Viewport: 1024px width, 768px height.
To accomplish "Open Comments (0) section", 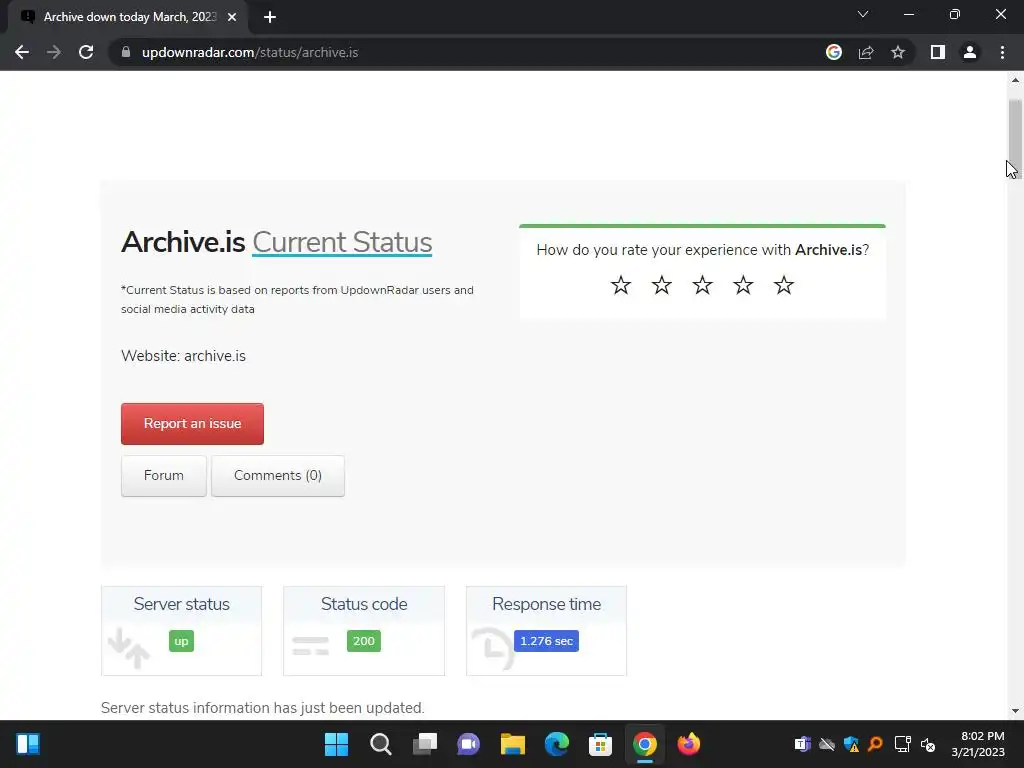I will coord(278,475).
